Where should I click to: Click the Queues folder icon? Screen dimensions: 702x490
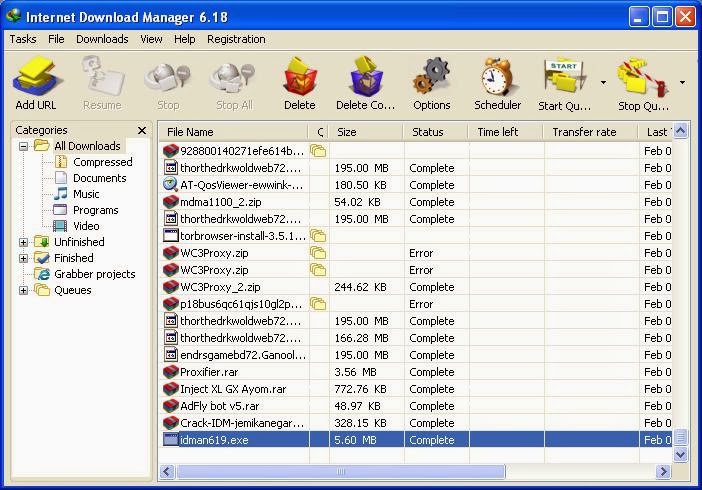tap(42, 290)
